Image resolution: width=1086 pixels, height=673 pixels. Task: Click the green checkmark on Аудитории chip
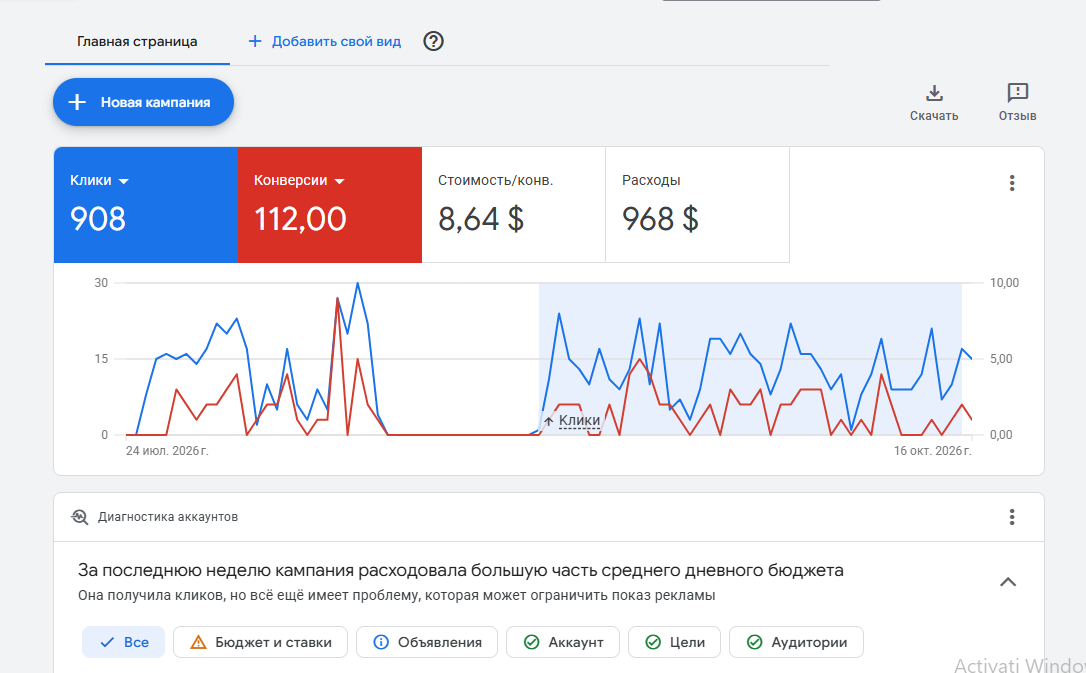(x=754, y=642)
